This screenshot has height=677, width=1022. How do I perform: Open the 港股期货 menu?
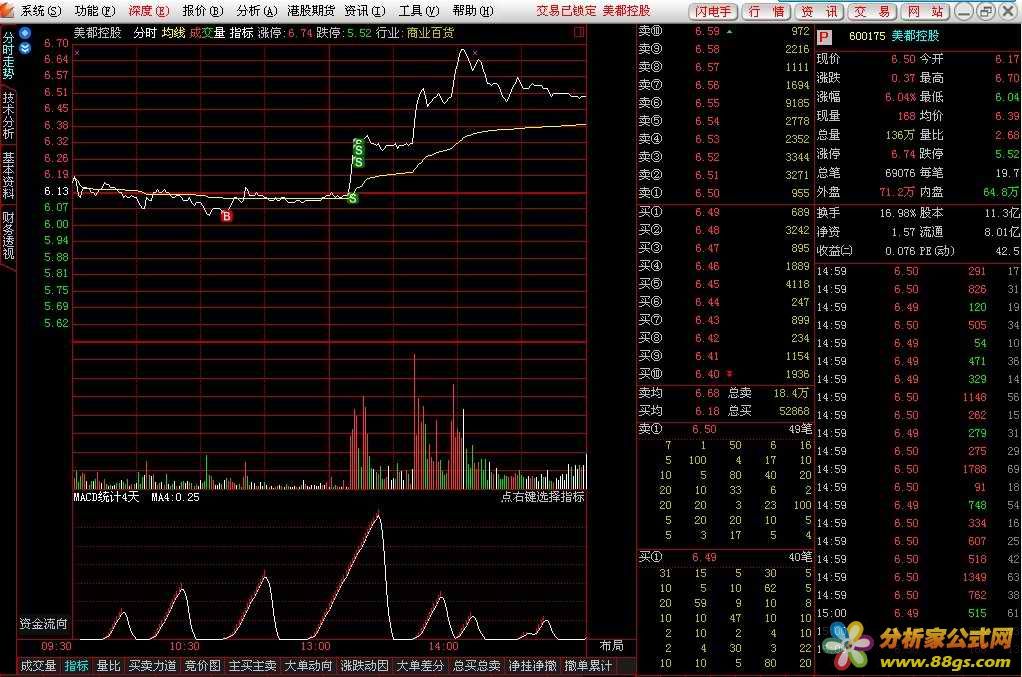311,11
